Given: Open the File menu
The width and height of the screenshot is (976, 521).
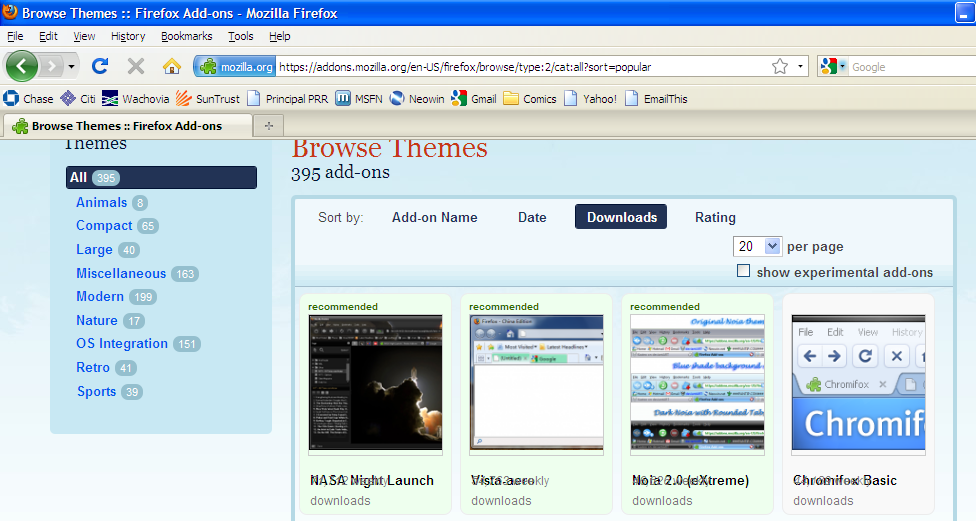Looking at the screenshot, I should pos(15,36).
